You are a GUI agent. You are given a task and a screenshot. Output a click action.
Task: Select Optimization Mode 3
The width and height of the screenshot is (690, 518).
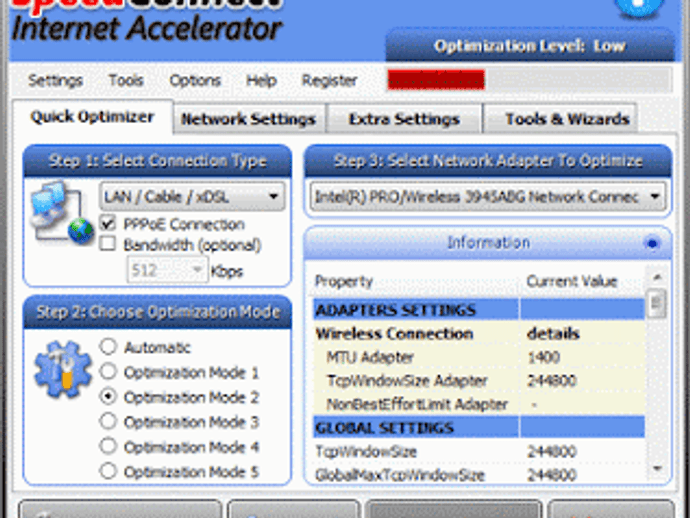[x=108, y=422]
